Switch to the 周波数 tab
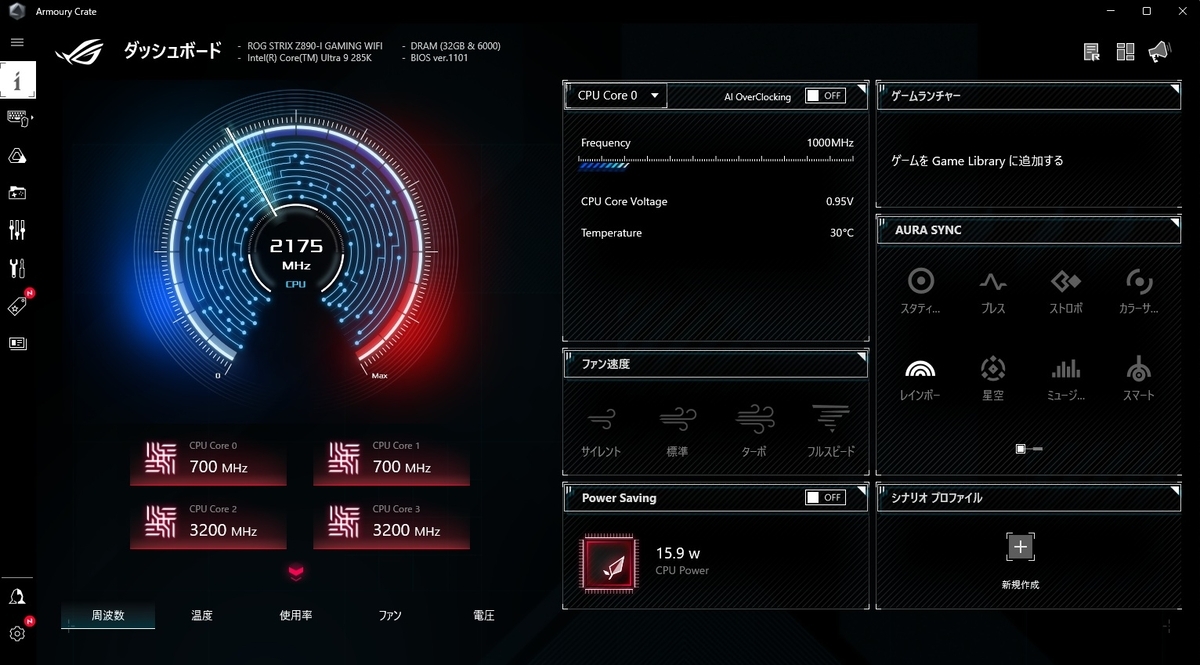The image size is (1200, 665). (108, 616)
